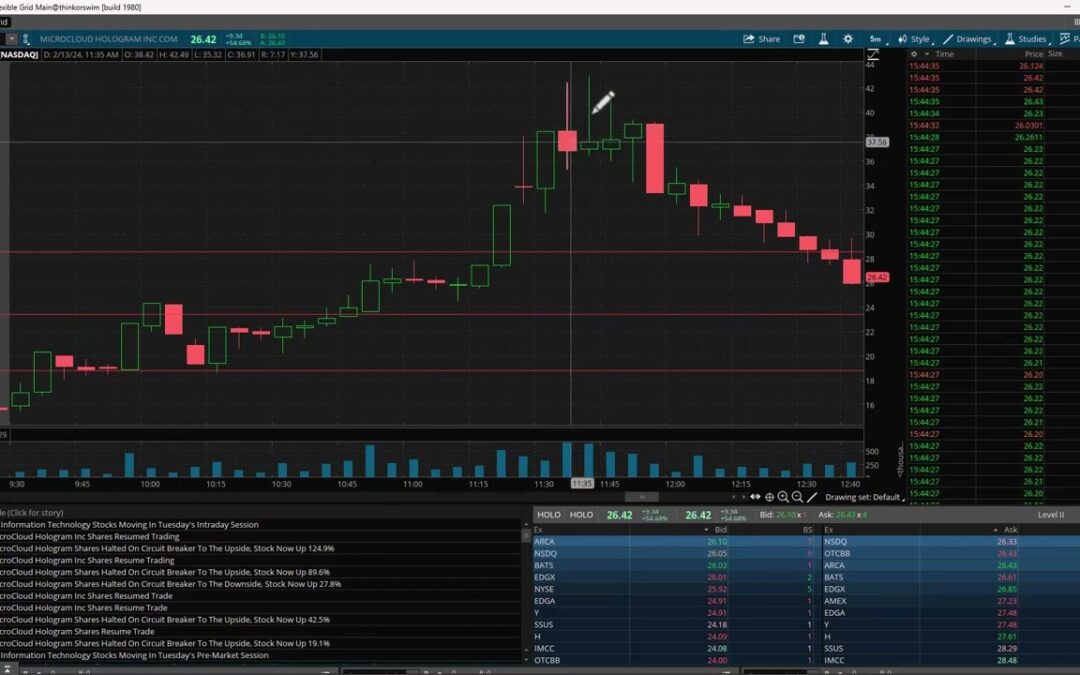Viewport: 1080px width, 675px height.
Task: Sort Time & Sales by Price column
Action: tap(1033, 54)
